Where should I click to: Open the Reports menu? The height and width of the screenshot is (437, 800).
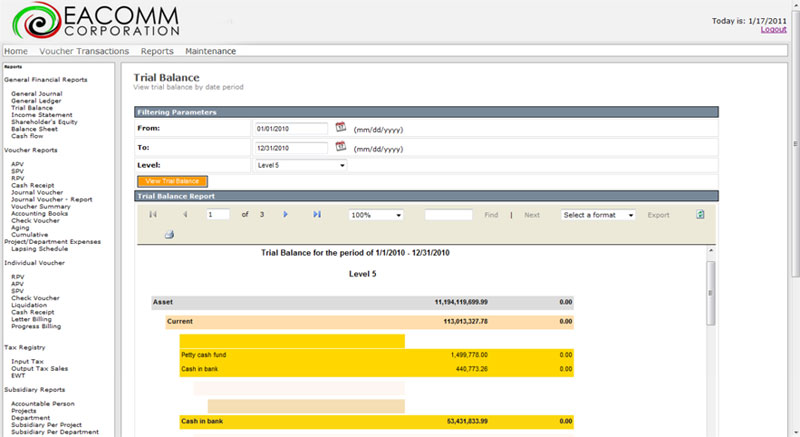[x=157, y=51]
